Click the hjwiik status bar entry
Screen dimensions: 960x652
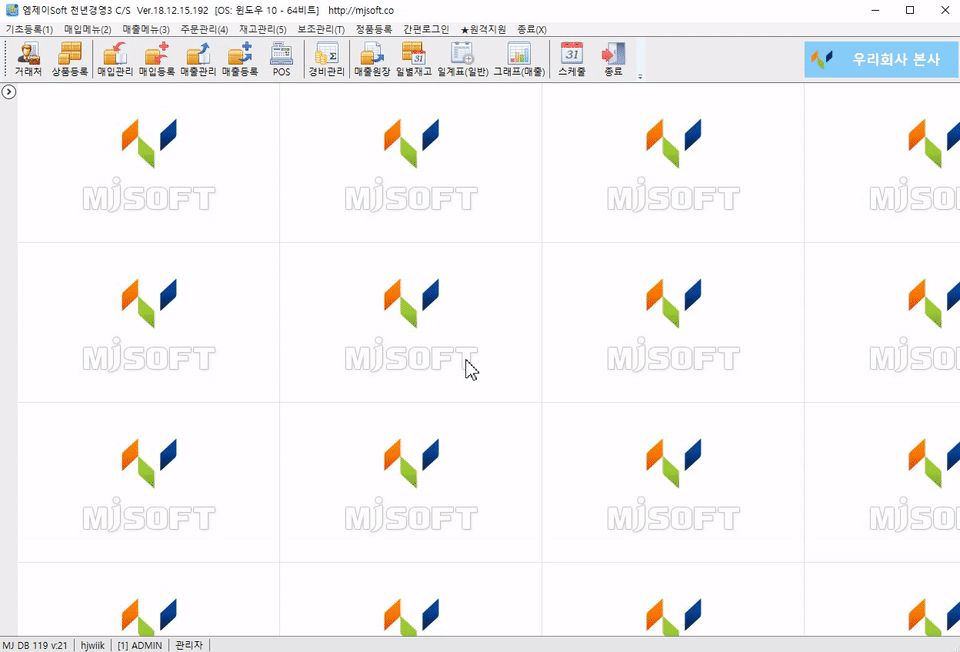92,645
